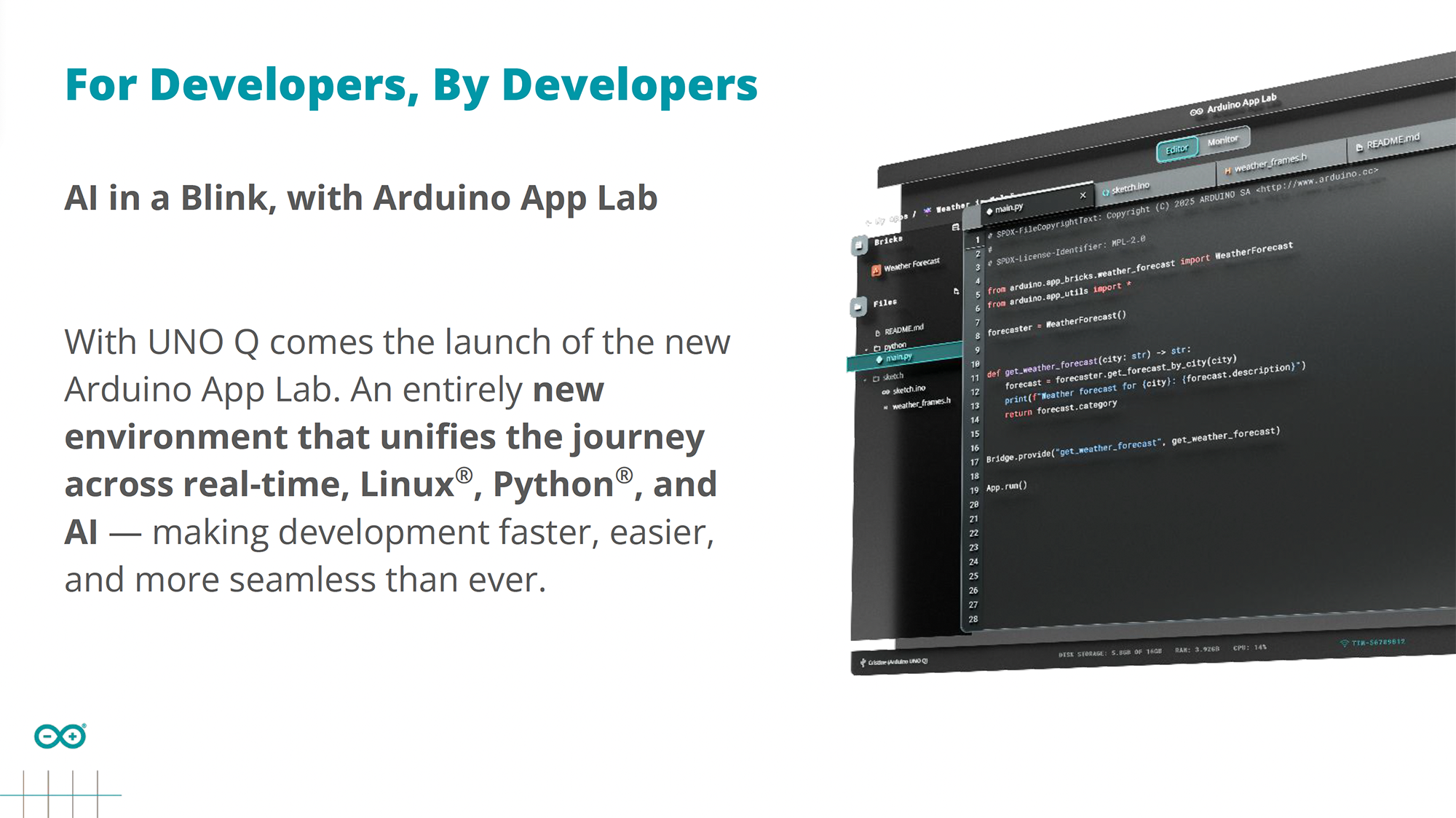Open the sketch.ino tab

[1130, 188]
